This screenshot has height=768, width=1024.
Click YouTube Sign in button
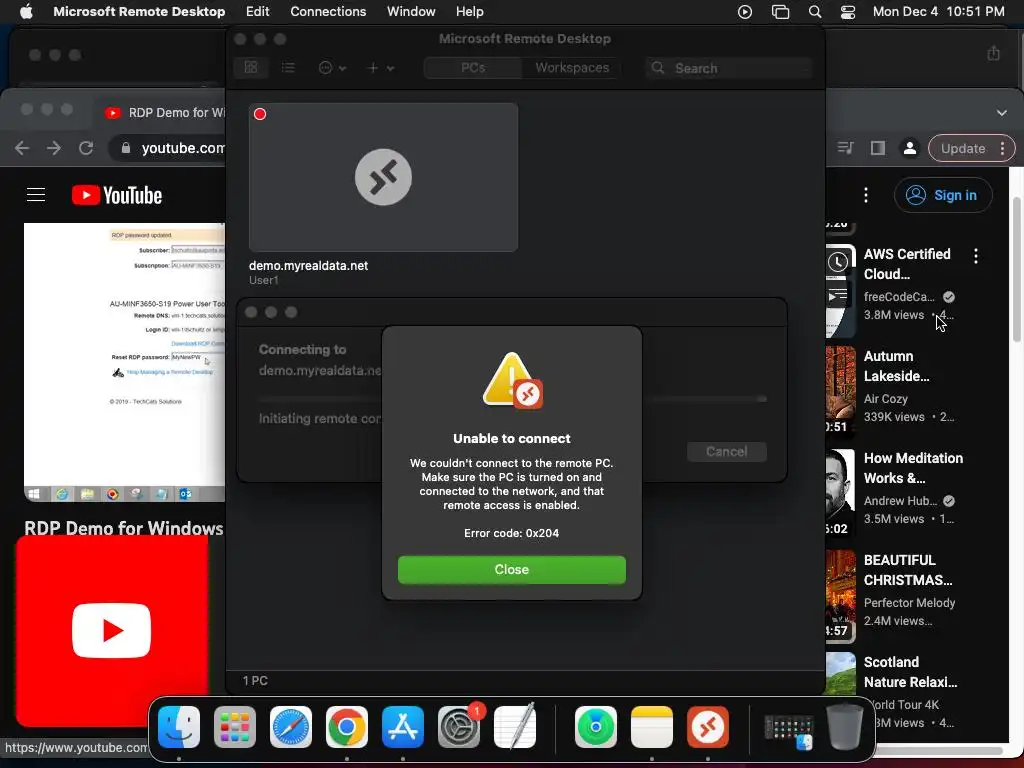pos(943,195)
